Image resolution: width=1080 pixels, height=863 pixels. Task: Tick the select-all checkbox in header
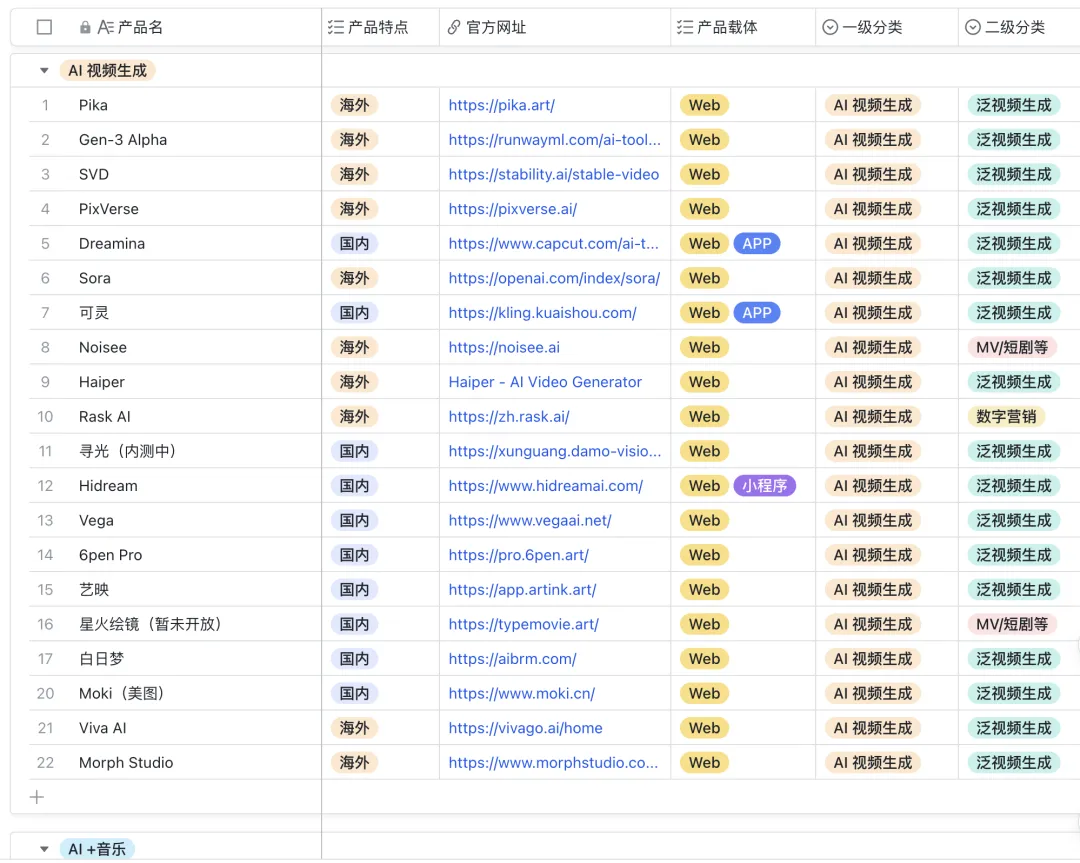[x=44, y=27]
